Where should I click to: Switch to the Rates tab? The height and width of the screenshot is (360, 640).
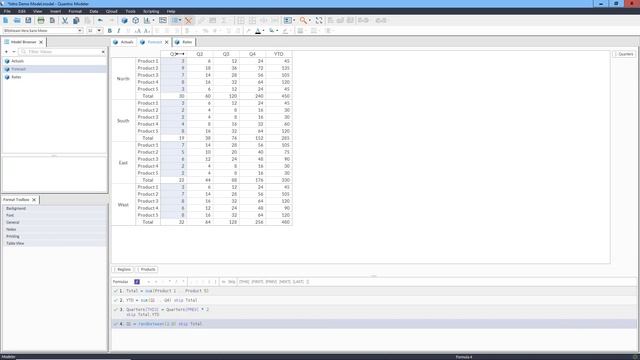[x=184, y=42]
